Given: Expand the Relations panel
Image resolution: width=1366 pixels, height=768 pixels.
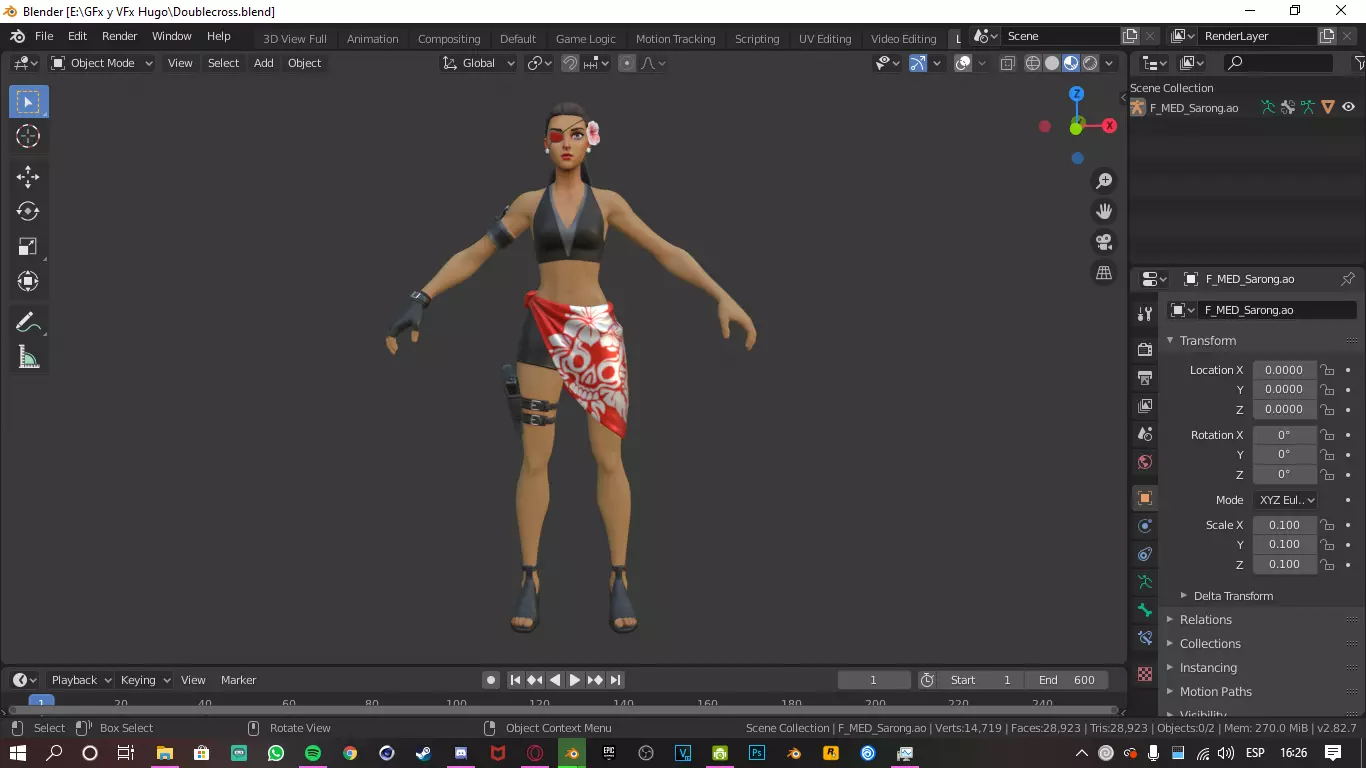Looking at the screenshot, I should pos(1206,620).
